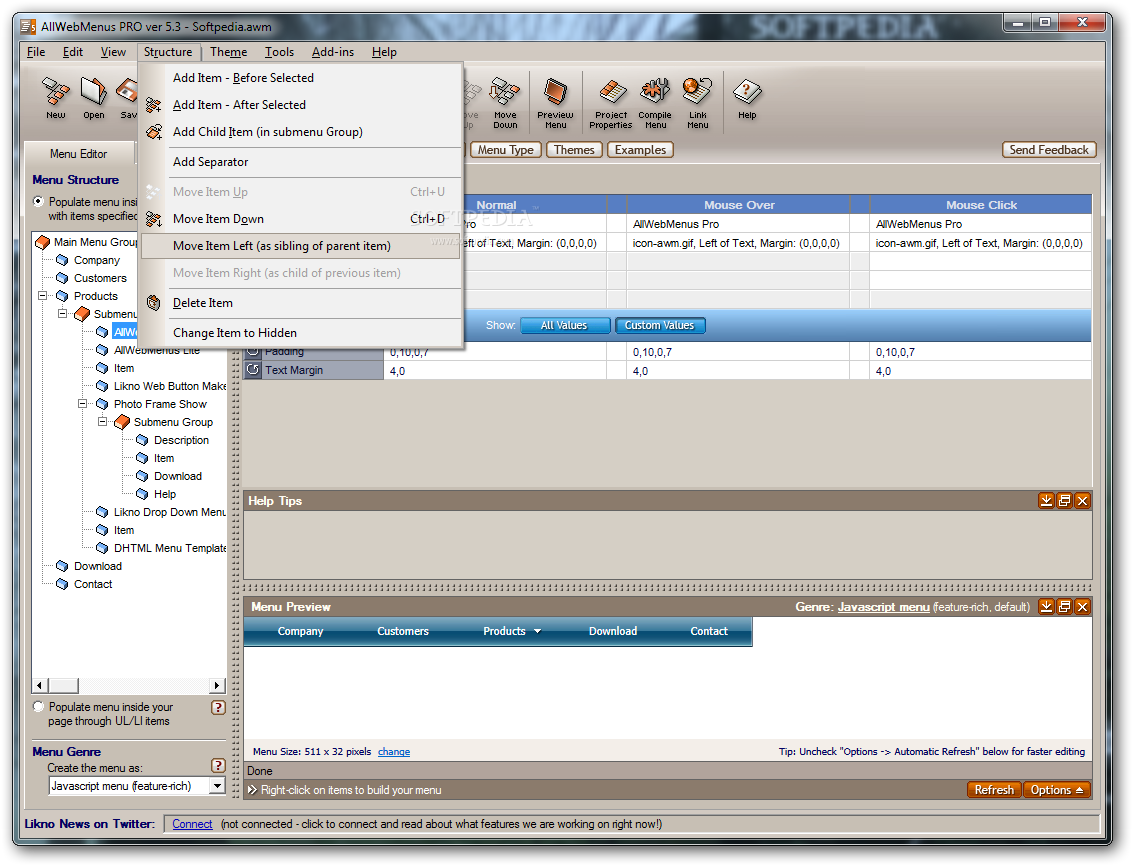Viewport: 1133px width, 866px height.
Task: Click the Compile Menu toolbar icon
Action: coord(655,103)
